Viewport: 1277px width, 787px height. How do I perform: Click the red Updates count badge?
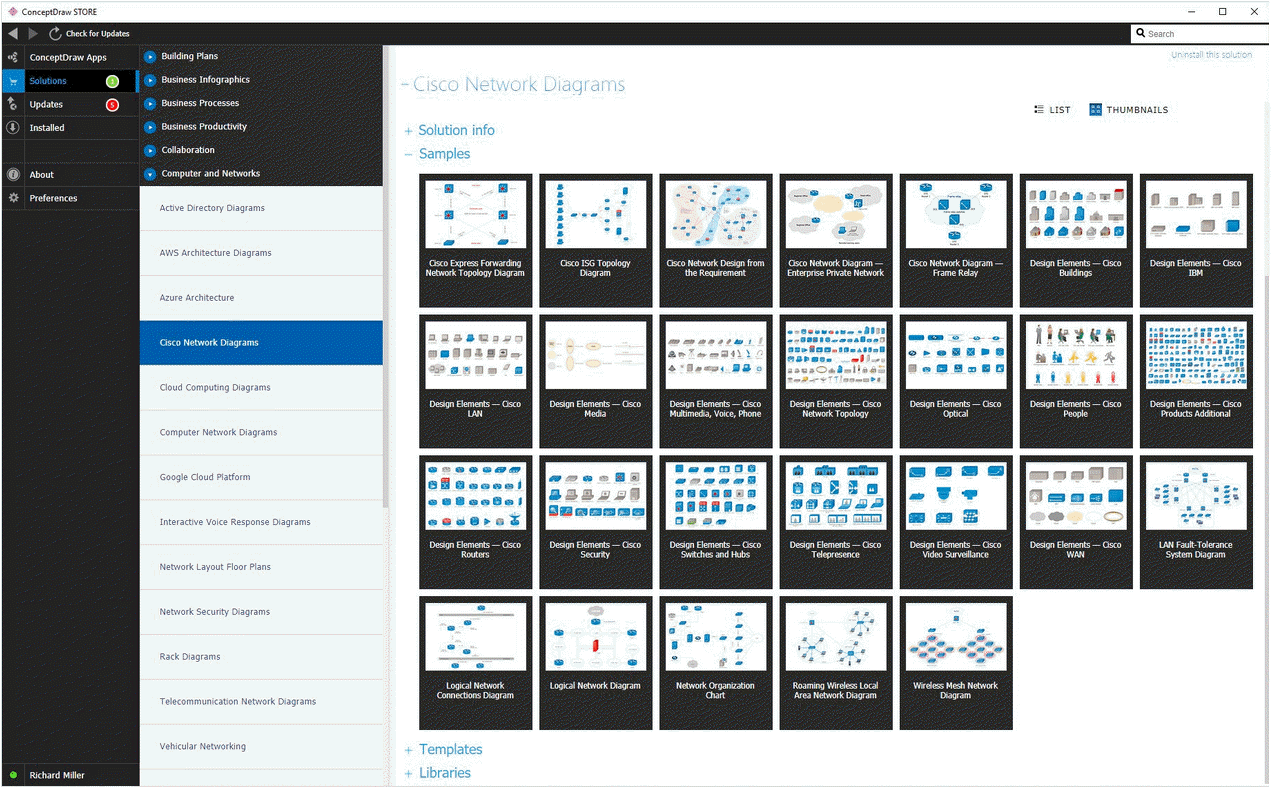112,105
